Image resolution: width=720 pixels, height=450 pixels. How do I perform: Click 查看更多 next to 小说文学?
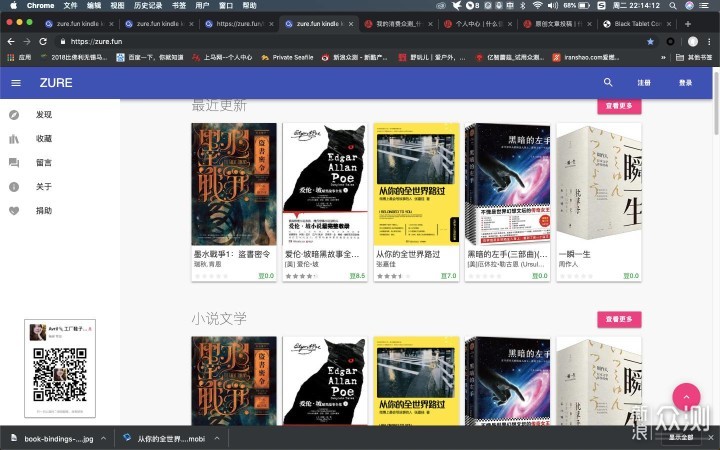pos(619,319)
